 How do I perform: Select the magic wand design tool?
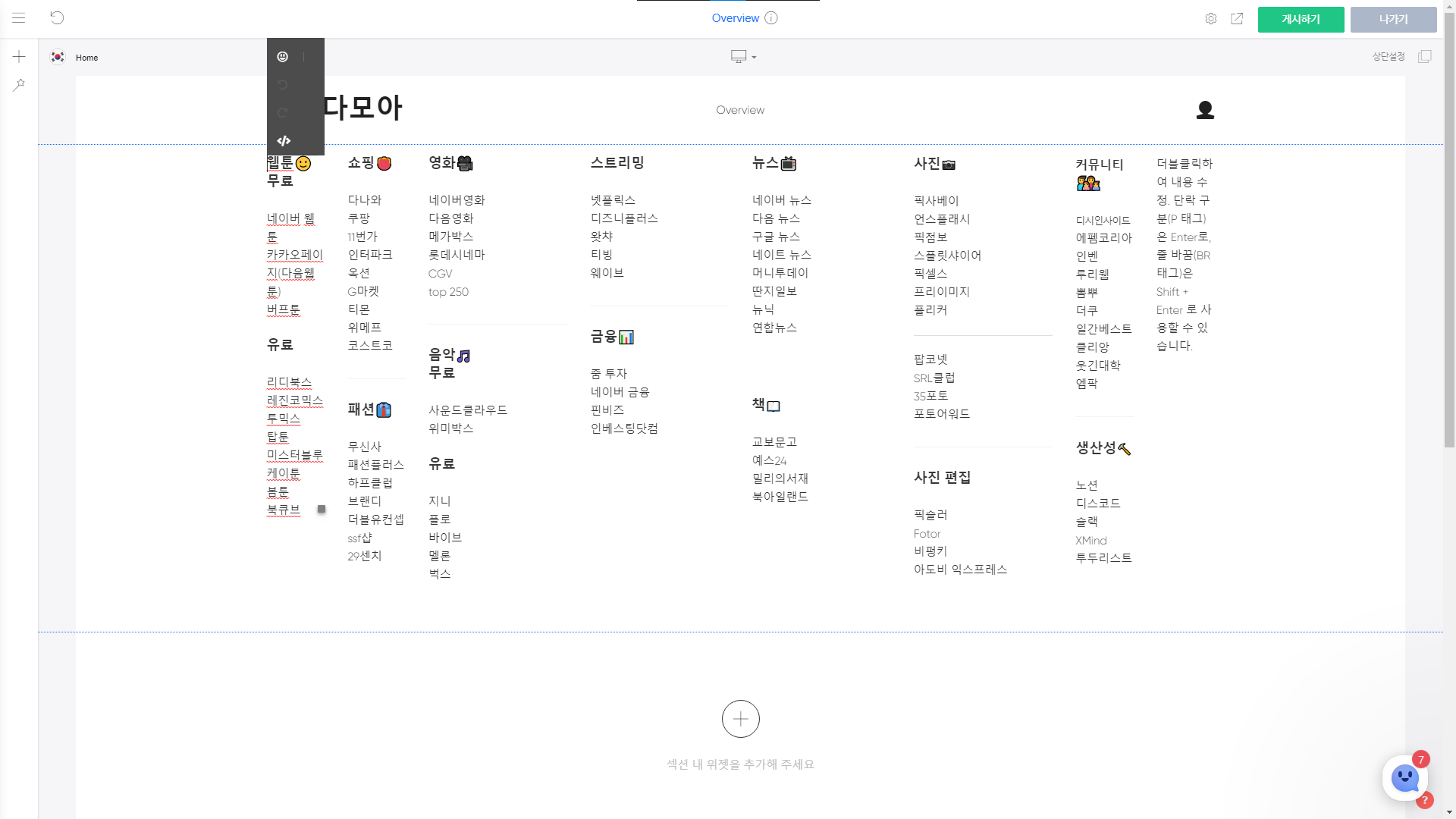(19, 85)
